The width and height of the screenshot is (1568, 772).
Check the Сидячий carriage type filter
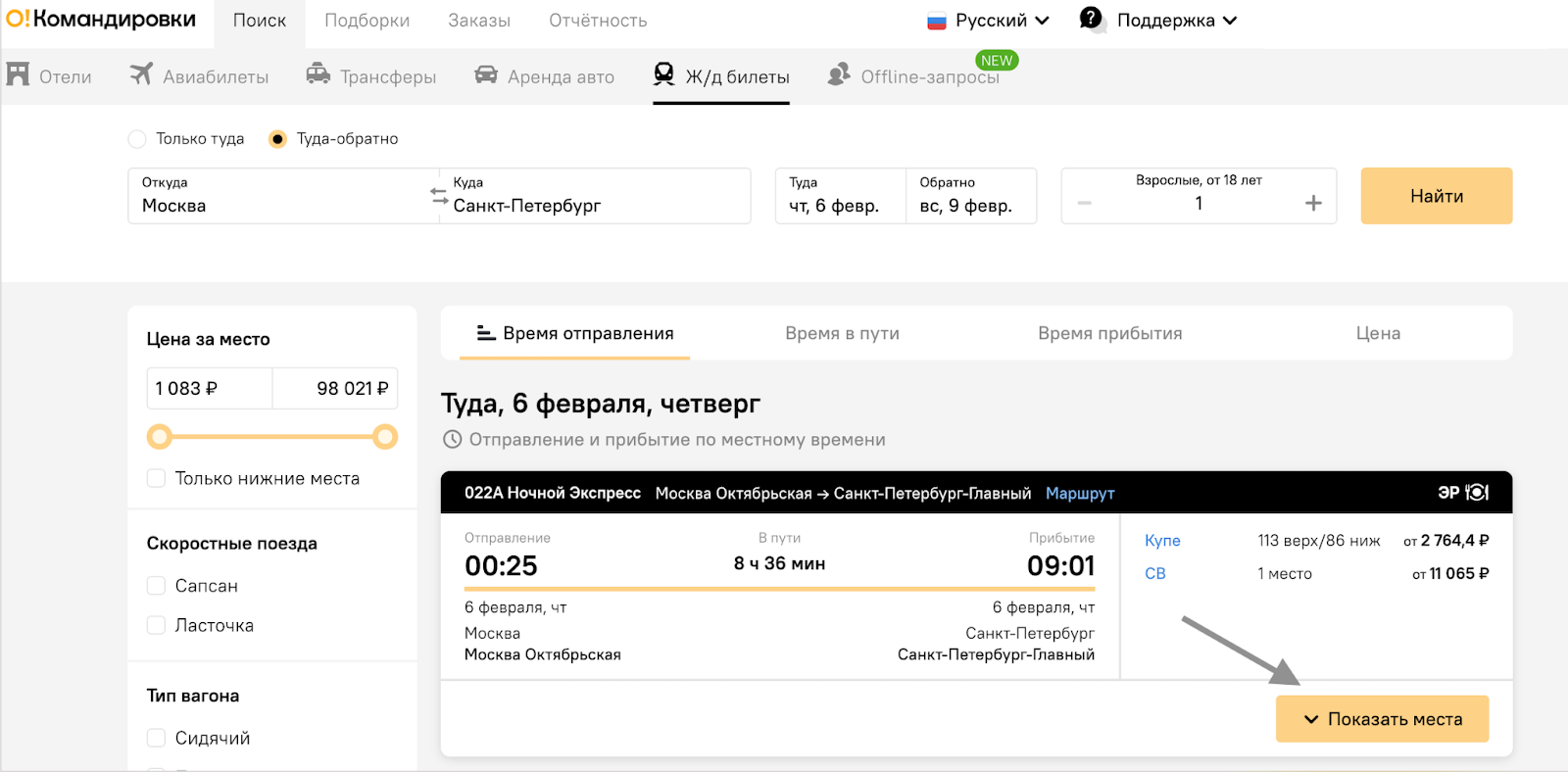click(x=156, y=738)
